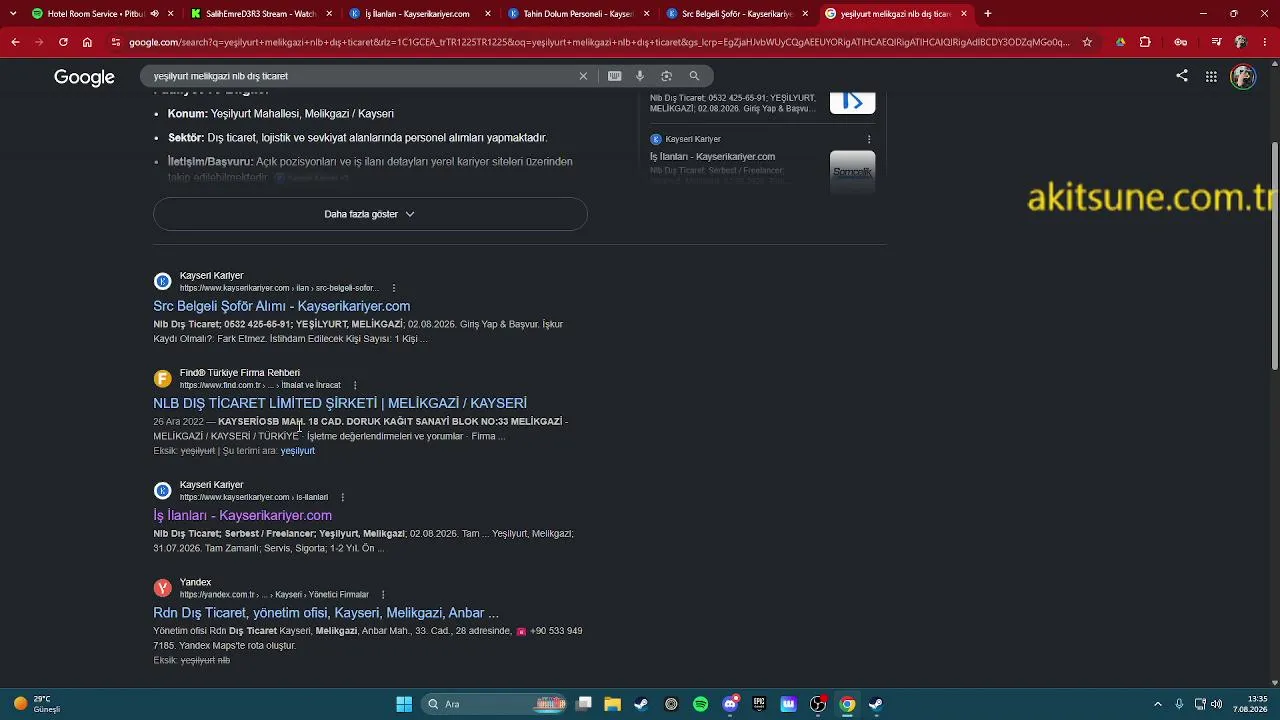
Task: Open Chrome from the taskbar
Action: point(847,704)
